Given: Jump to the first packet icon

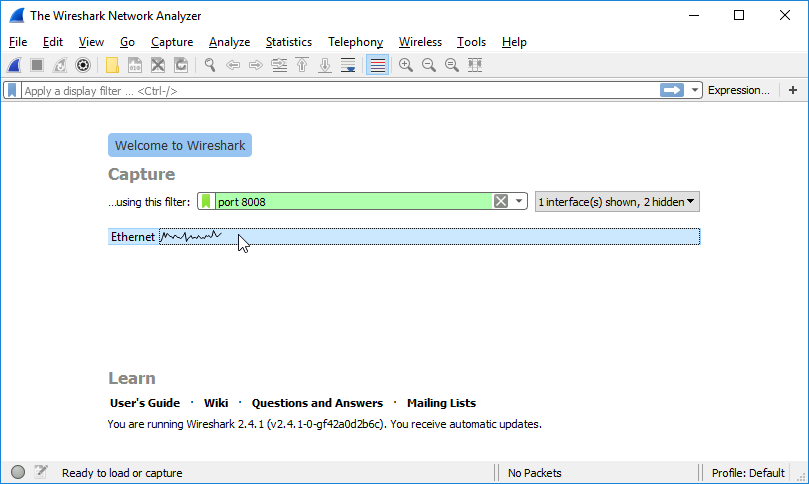Looking at the screenshot, I should tap(302, 65).
